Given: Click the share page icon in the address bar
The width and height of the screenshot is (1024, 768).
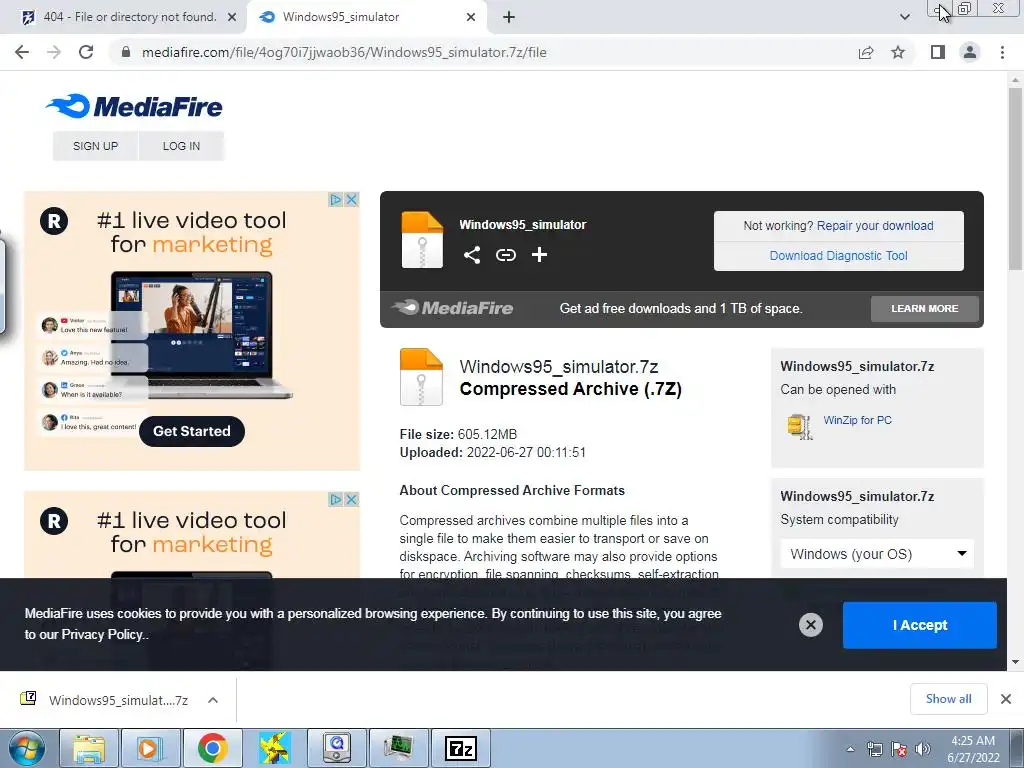Looking at the screenshot, I should point(866,52).
